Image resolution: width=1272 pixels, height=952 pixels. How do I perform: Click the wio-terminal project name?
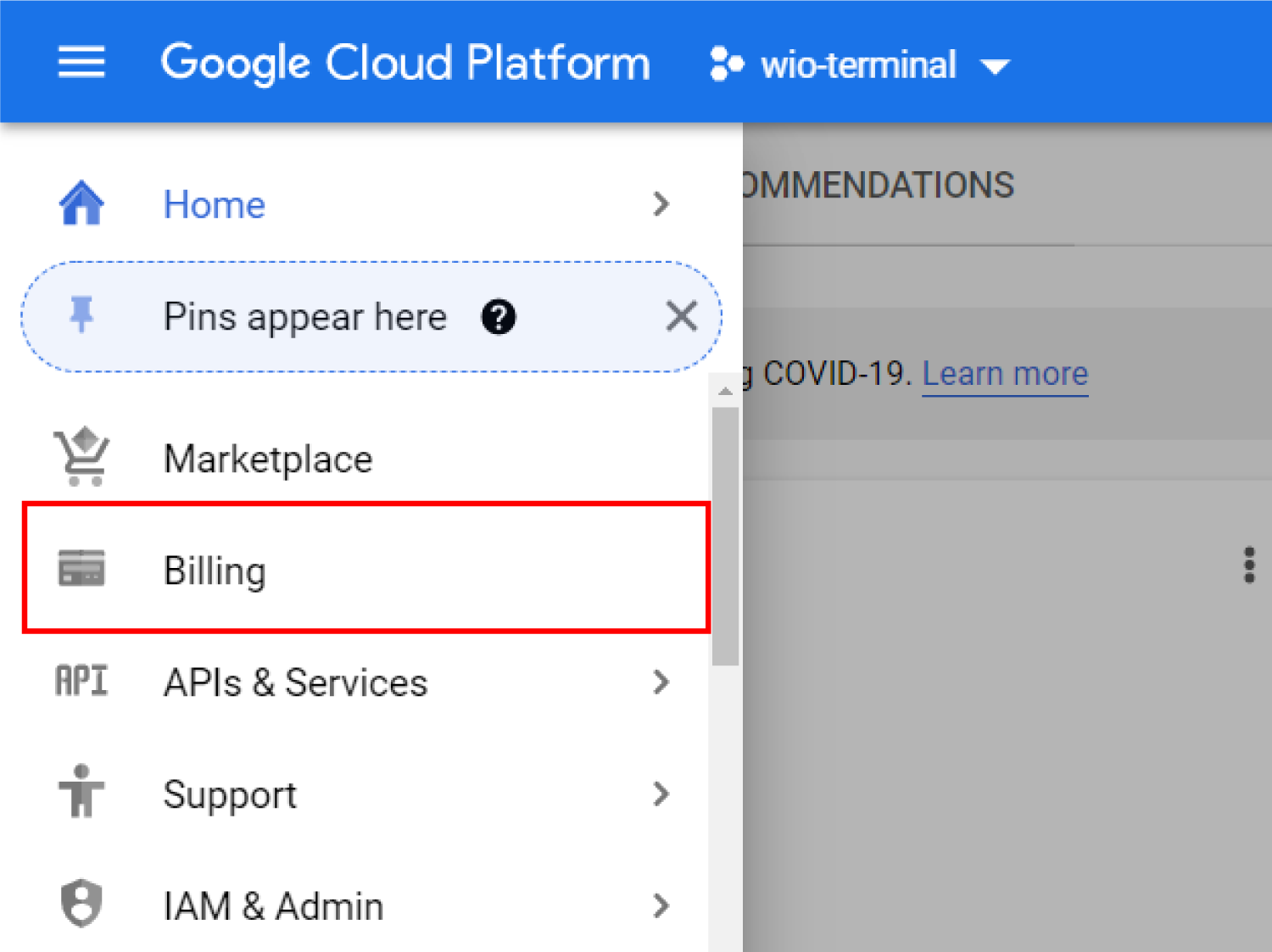(858, 64)
